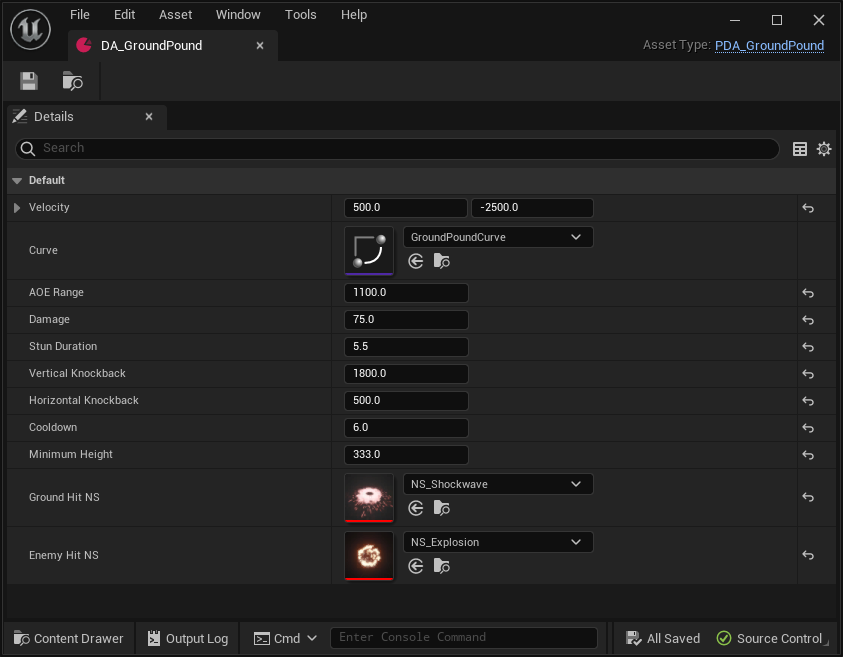Open Source Control options
The width and height of the screenshot is (843, 657).
tap(769, 638)
